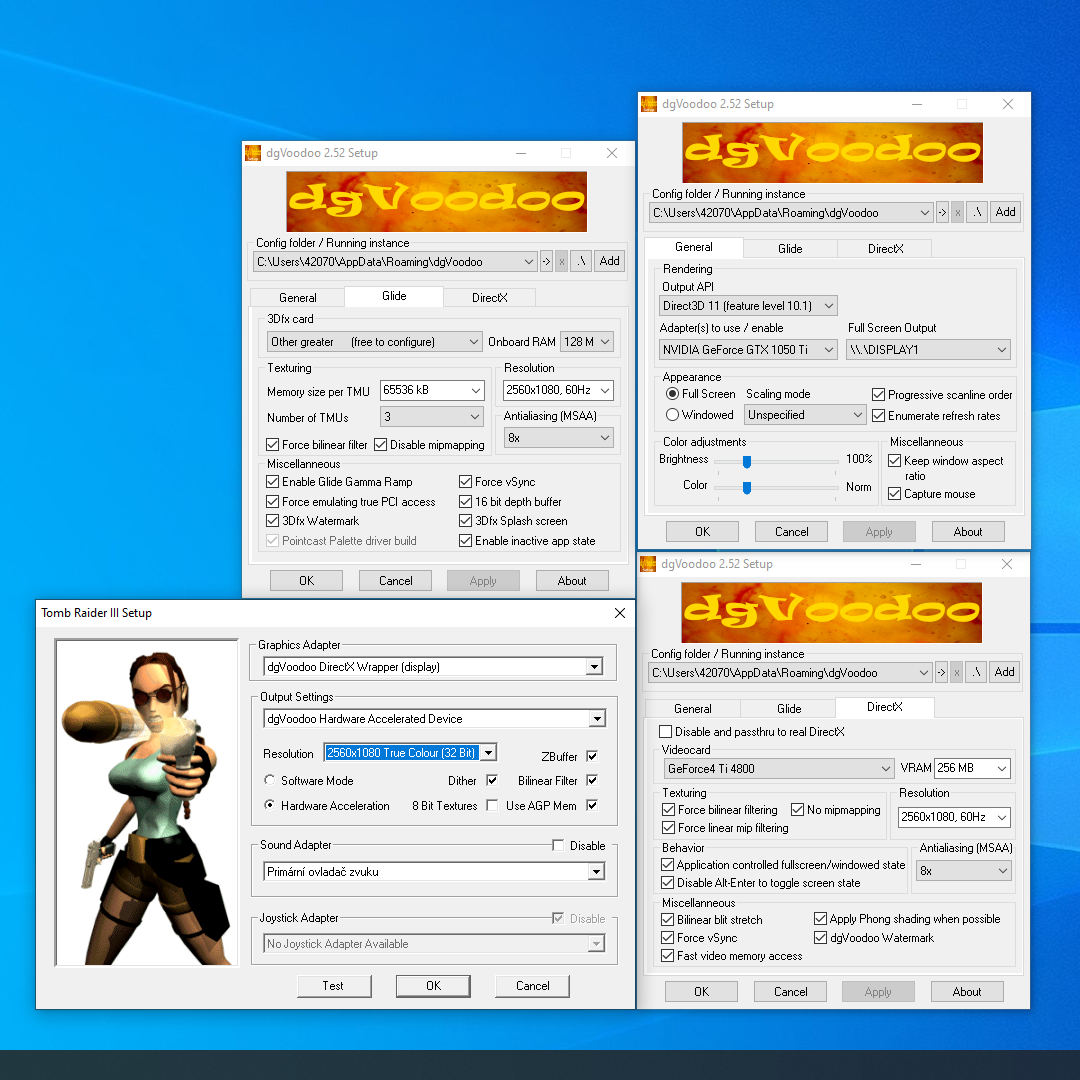Click the dgVoodoo title icon in Glide window
The image size is (1080, 1080).
click(253, 153)
